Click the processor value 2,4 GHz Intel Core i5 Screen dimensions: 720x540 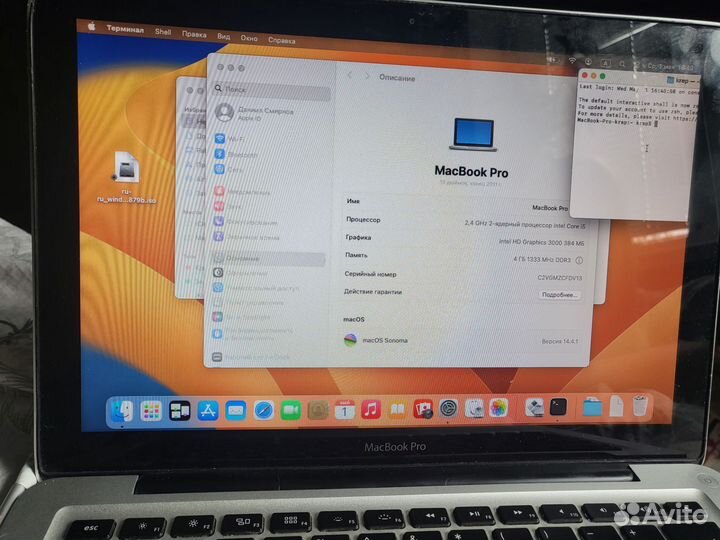525,225
